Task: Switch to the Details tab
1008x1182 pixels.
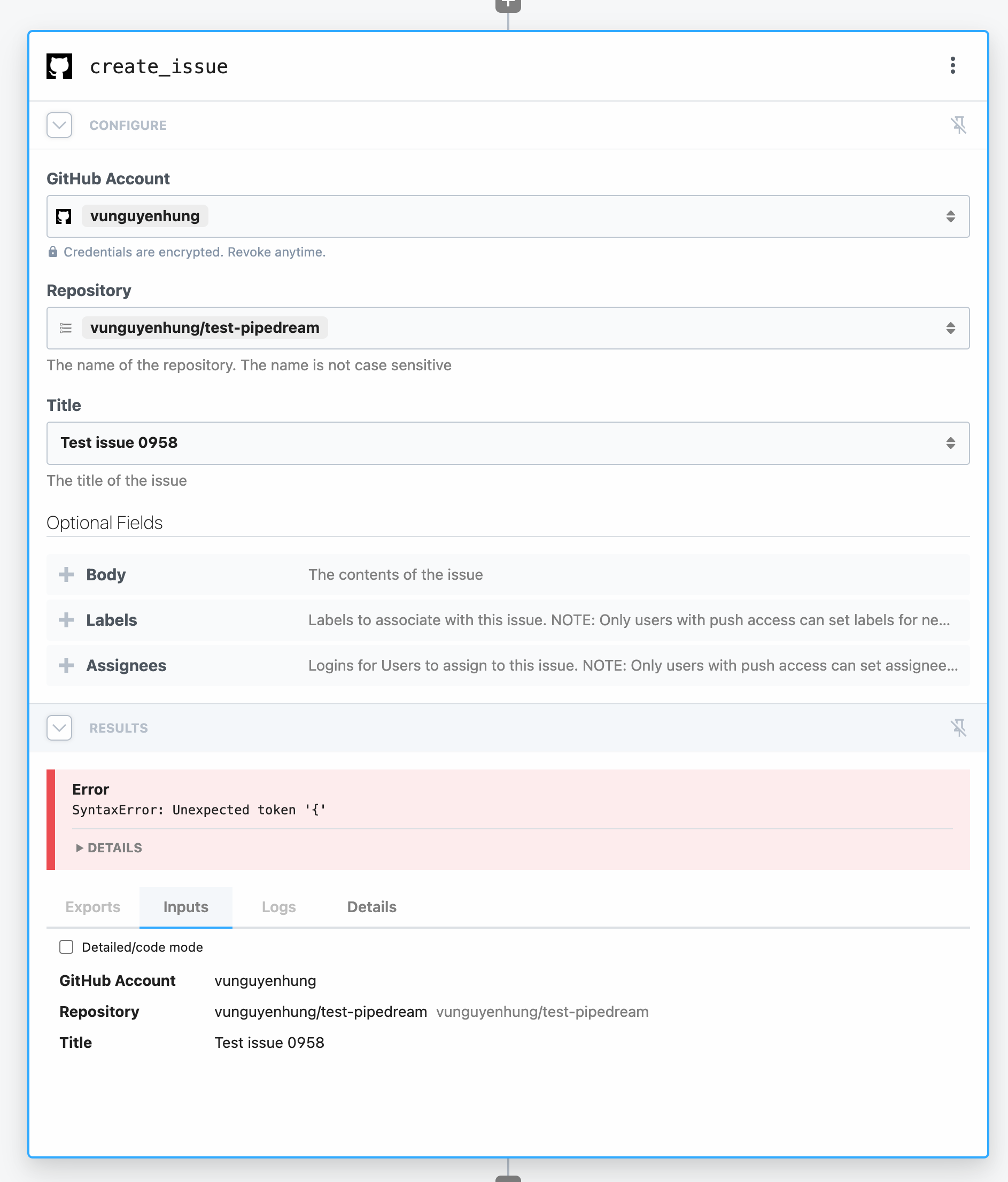Action: [x=371, y=906]
